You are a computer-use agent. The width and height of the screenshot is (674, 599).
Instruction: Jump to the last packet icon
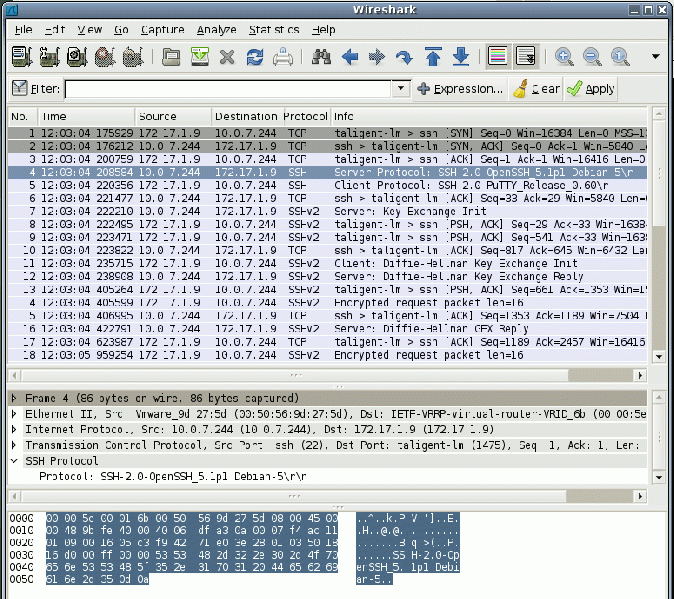[461, 57]
